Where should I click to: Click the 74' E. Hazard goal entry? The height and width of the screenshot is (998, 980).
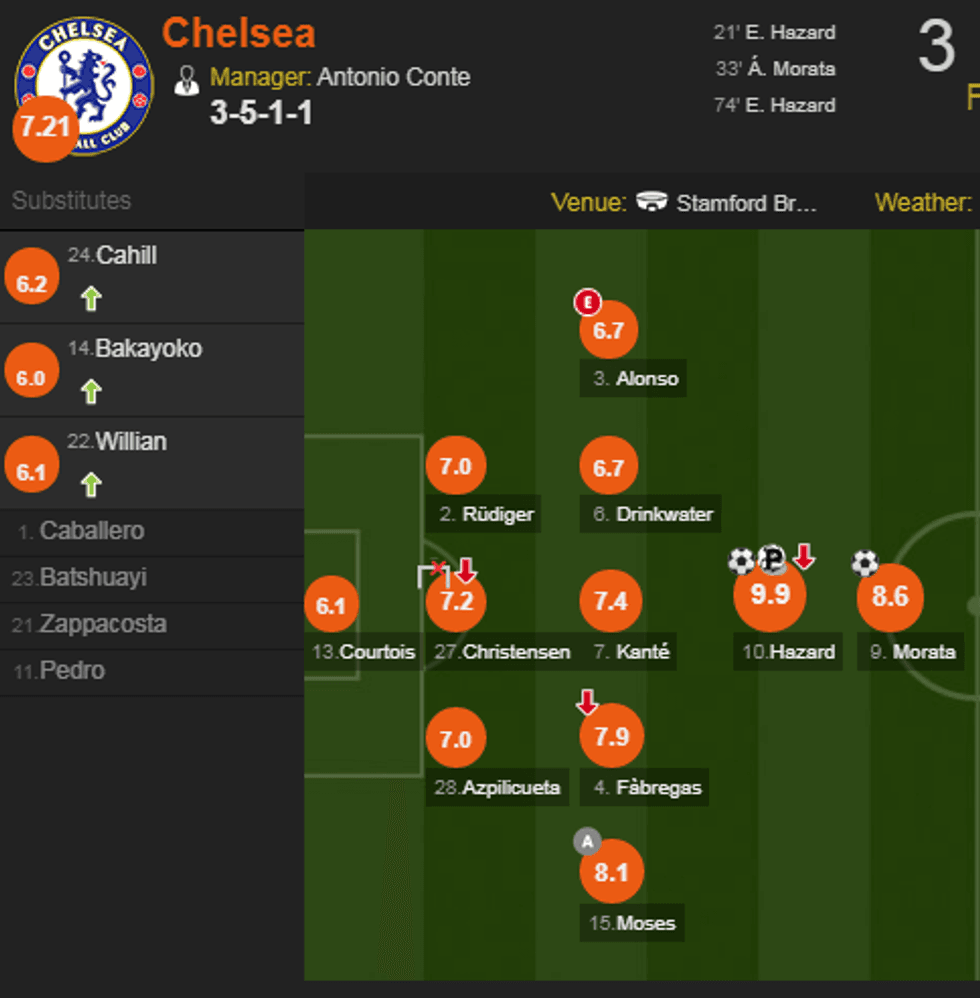(774, 105)
